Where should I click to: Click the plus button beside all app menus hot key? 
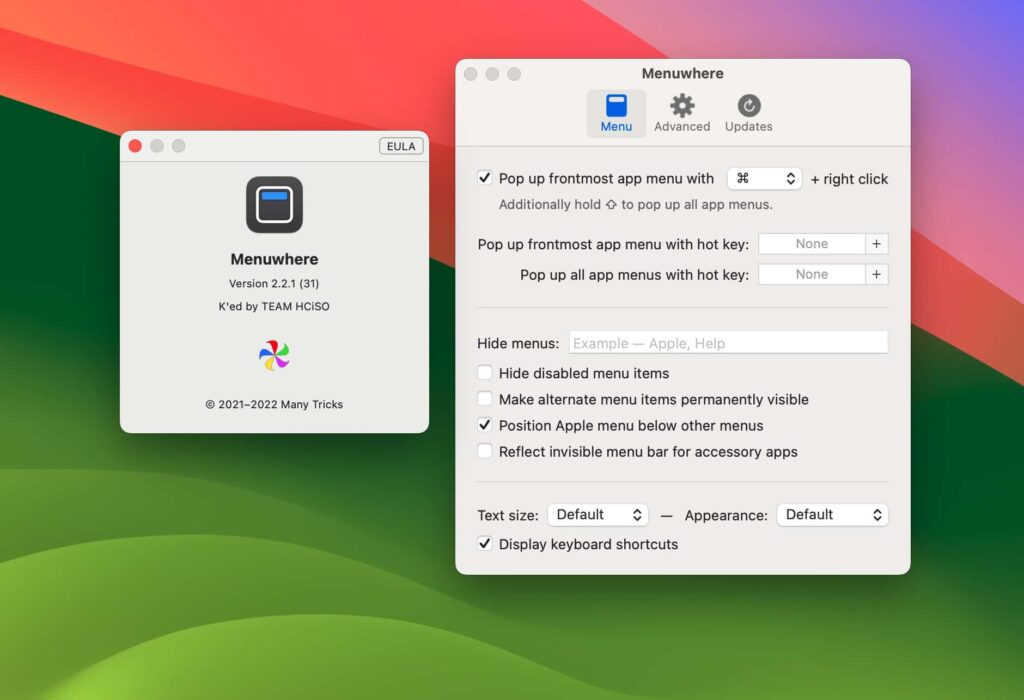[x=876, y=274]
